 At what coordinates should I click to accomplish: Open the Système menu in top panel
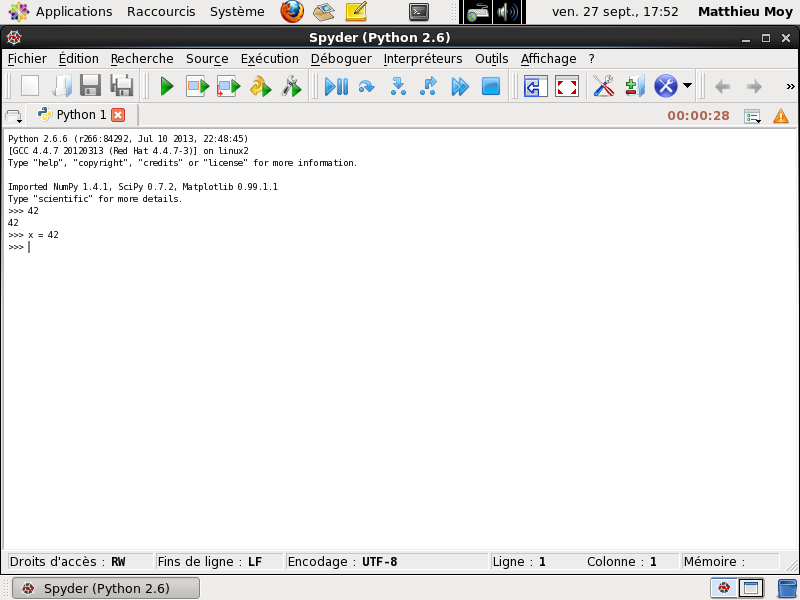point(237,12)
